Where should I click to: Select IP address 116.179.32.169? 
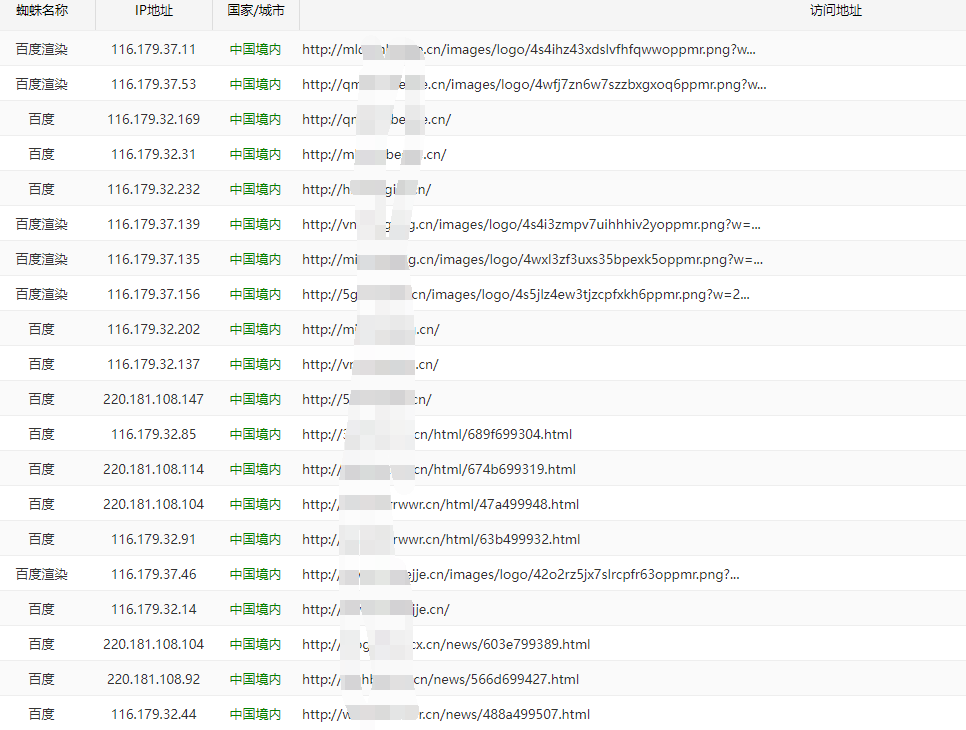pyautogui.click(x=153, y=120)
